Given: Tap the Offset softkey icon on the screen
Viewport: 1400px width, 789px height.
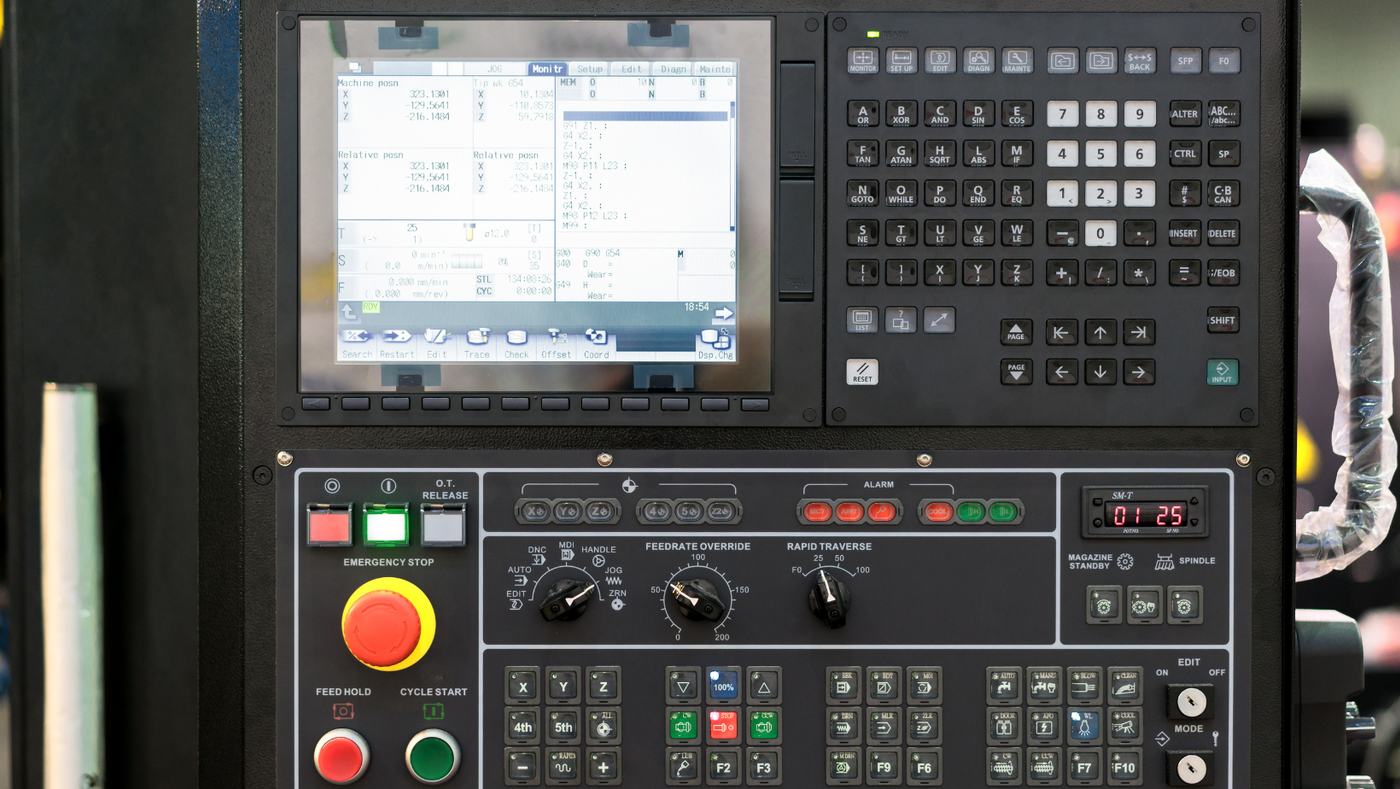Looking at the screenshot, I should (x=556, y=337).
